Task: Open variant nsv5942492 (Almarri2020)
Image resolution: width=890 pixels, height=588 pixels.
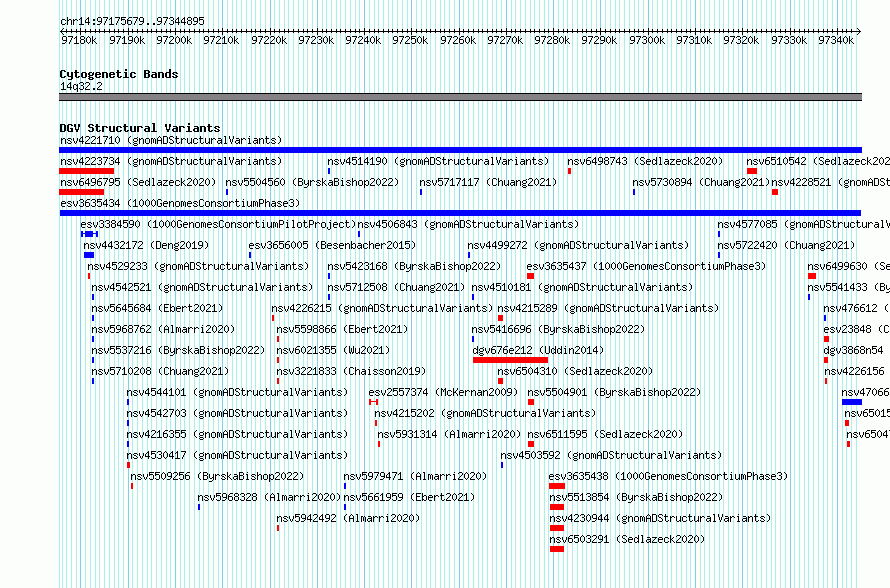Action: (348, 518)
